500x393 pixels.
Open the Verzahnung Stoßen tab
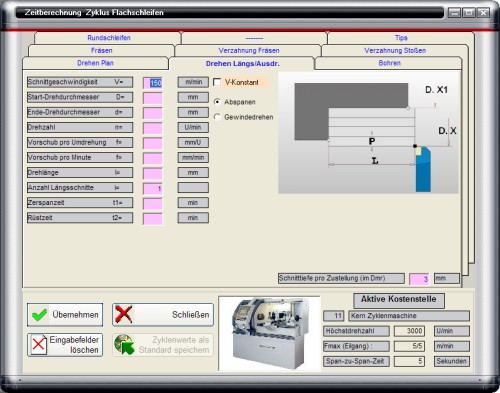click(395, 50)
